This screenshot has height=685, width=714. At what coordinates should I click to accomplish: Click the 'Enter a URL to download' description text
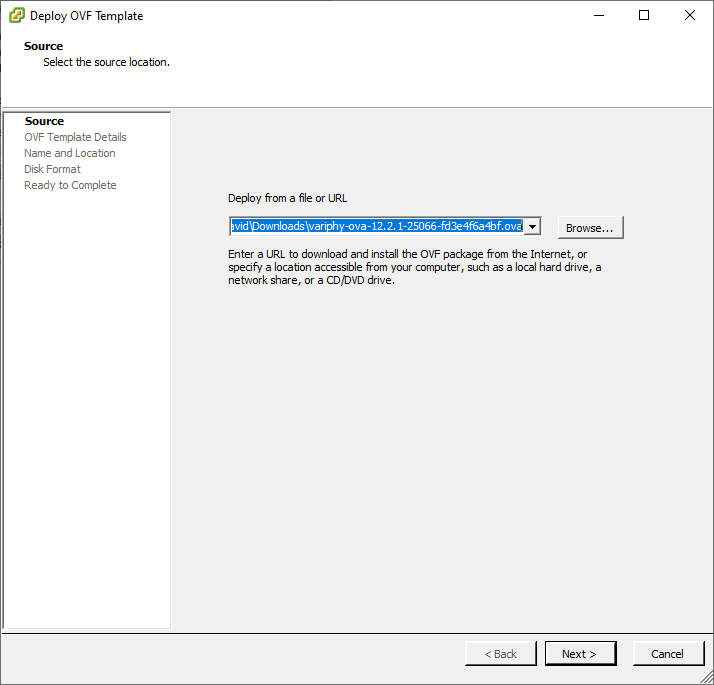(x=414, y=267)
